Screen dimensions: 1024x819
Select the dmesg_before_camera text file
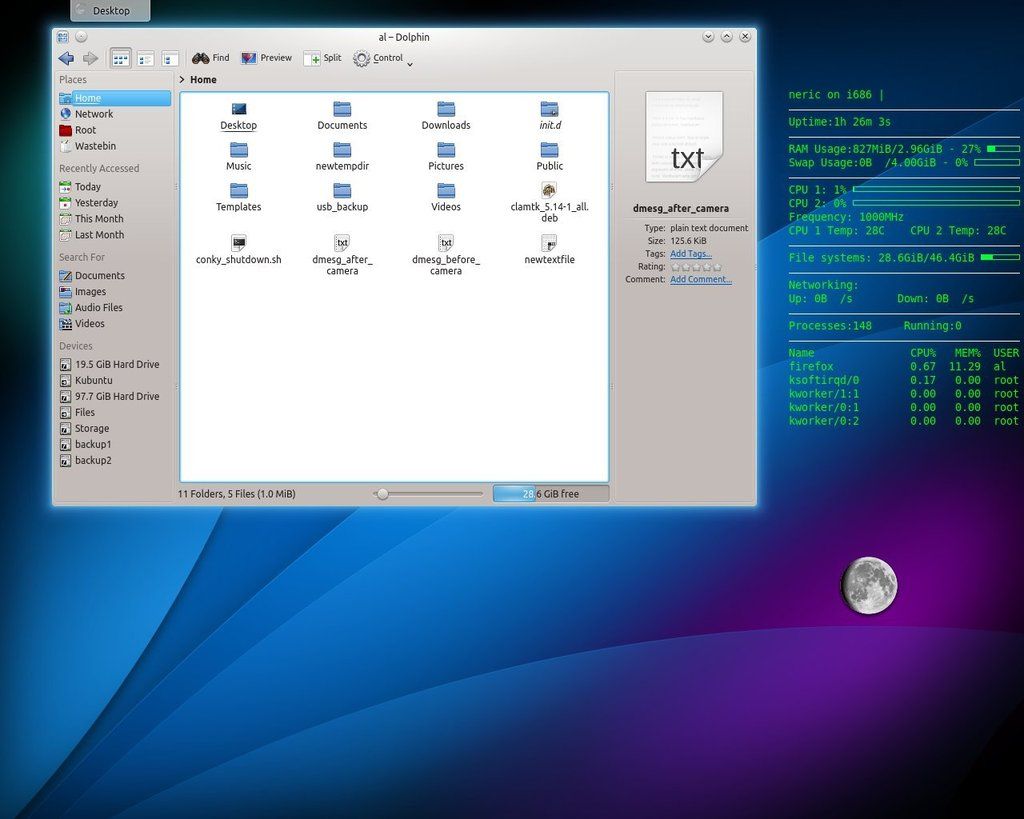coord(446,255)
